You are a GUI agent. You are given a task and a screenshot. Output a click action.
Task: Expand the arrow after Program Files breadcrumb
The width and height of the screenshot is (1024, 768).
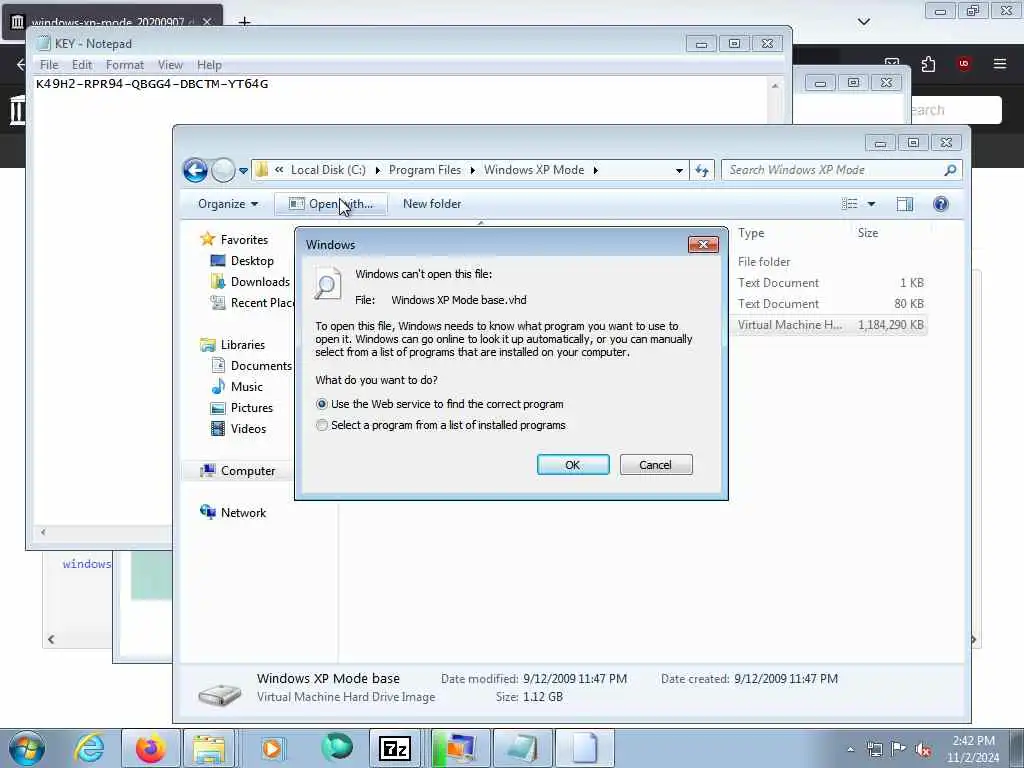[x=472, y=170]
